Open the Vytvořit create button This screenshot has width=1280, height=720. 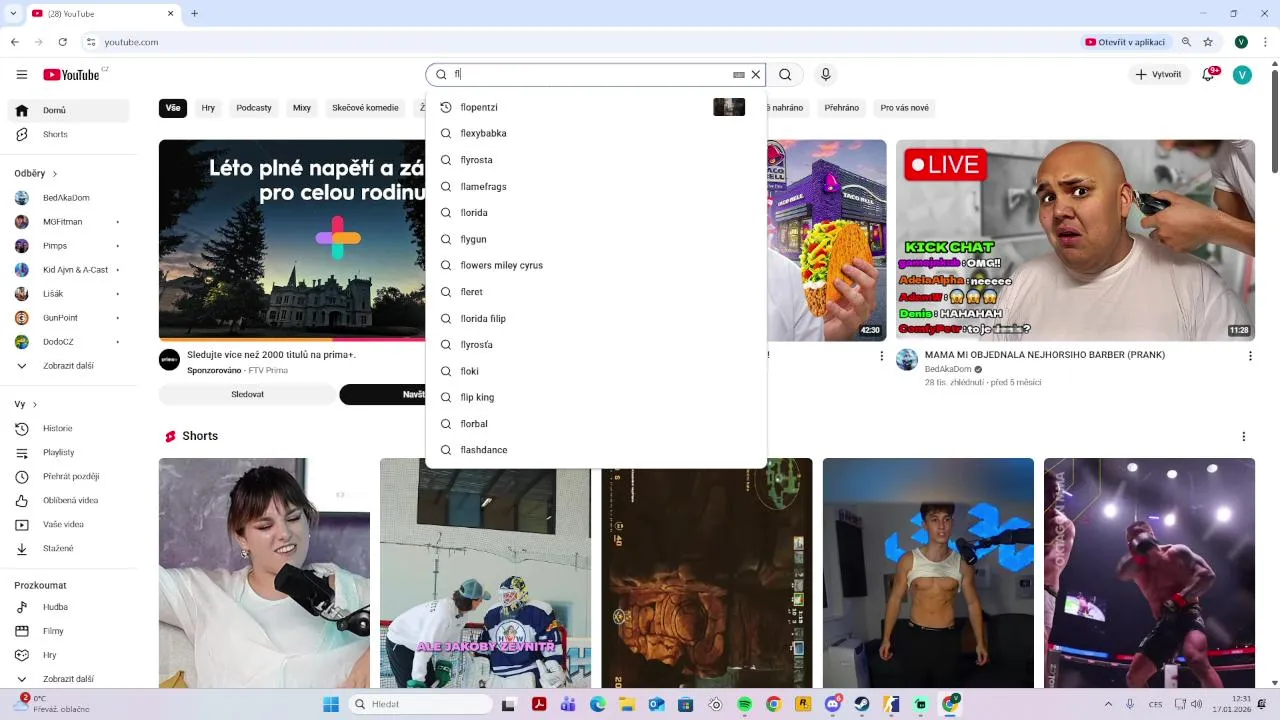pos(1158,74)
